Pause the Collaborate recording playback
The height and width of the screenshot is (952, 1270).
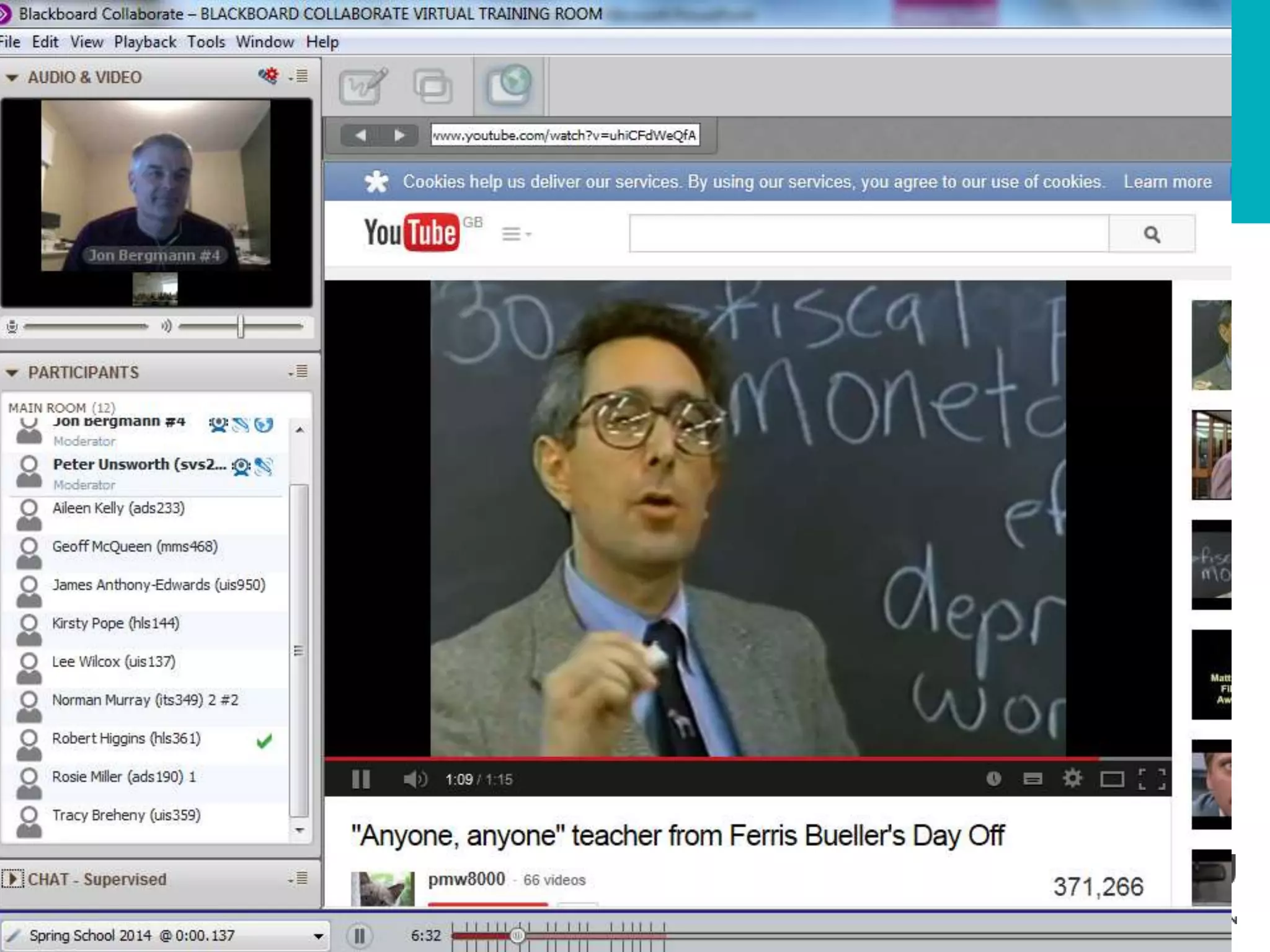pyautogui.click(x=359, y=935)
